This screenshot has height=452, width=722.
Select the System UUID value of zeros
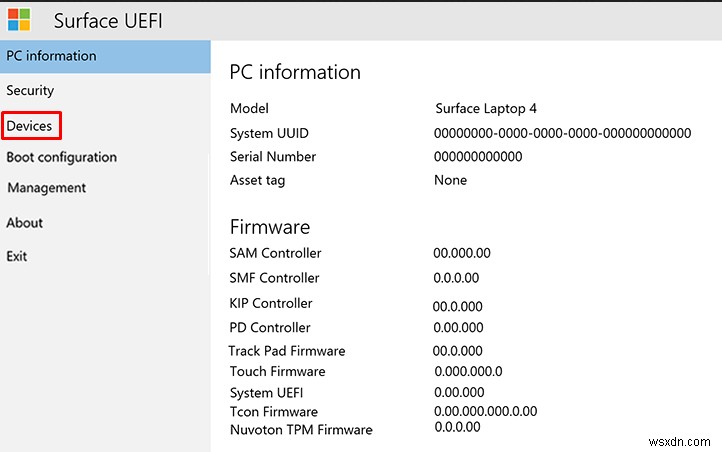pyautogui.click(x=562, y=133)
